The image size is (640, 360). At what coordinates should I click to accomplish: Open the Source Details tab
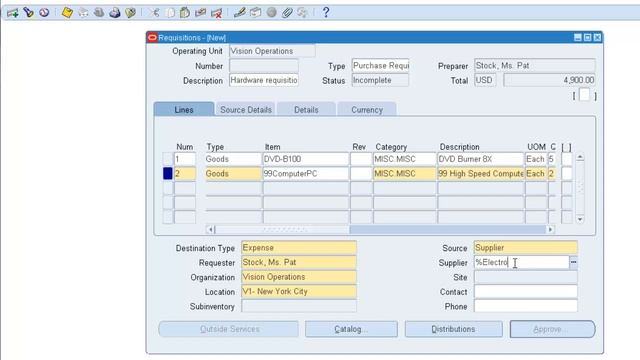coord(246,109)
